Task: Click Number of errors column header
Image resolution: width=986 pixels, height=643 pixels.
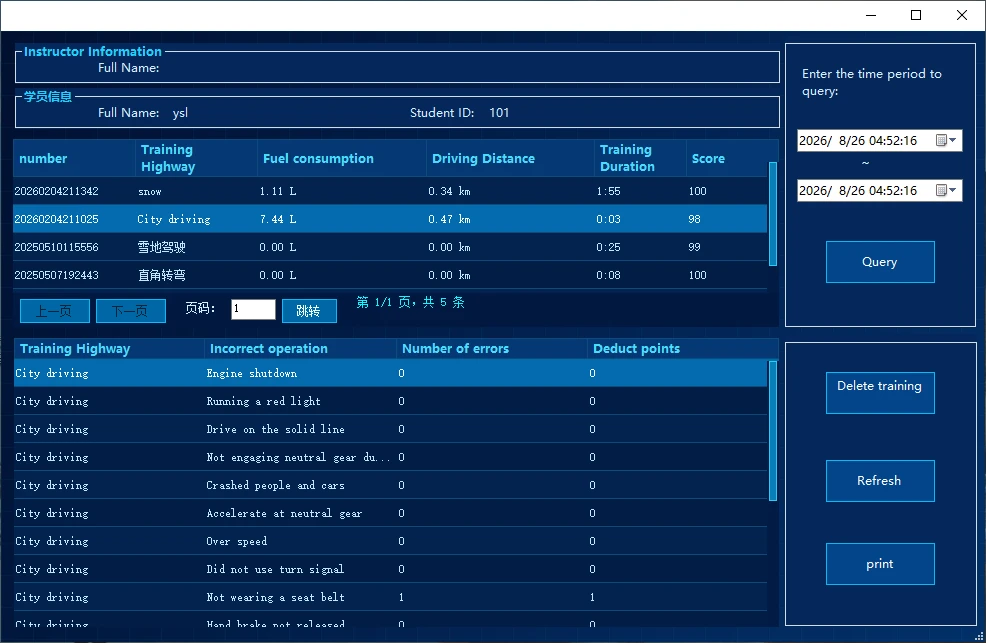Action: tap(492, 349)
